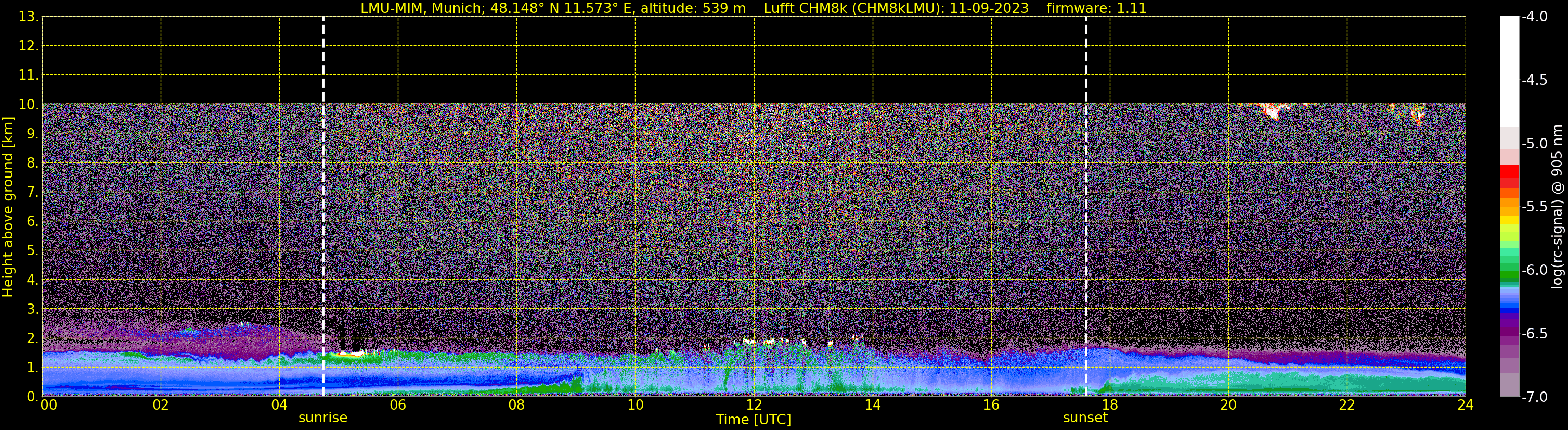The width and height of the screenshot is (1568, 430).
Task: Click the "2." height axis tick label
Action: coord(32,339)
